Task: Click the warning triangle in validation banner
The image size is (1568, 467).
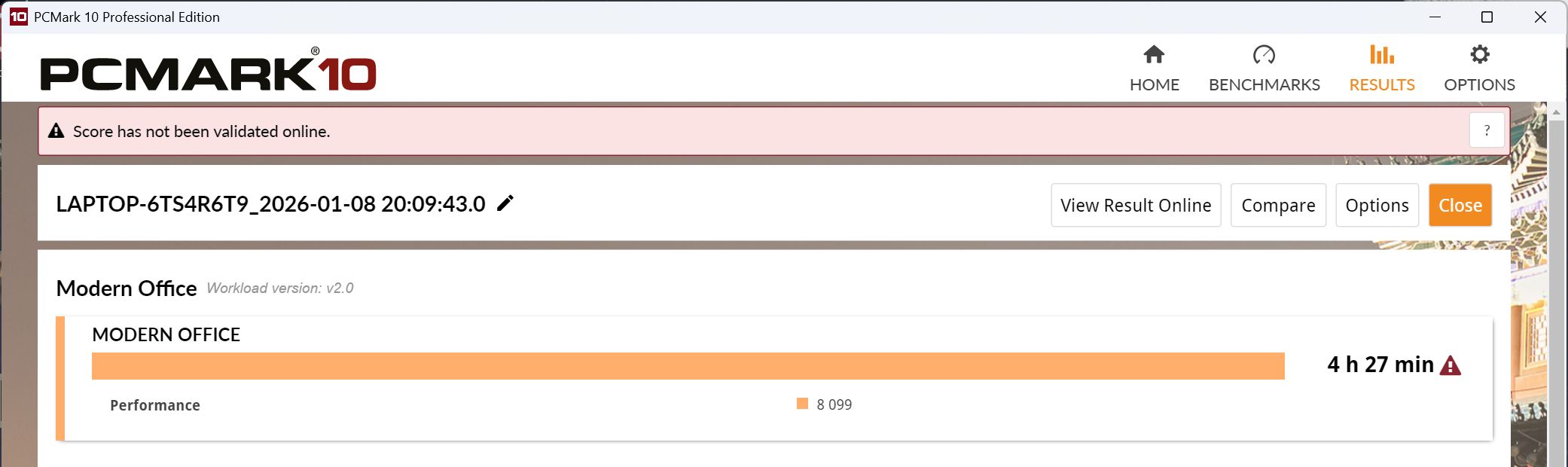Action: 56,131
